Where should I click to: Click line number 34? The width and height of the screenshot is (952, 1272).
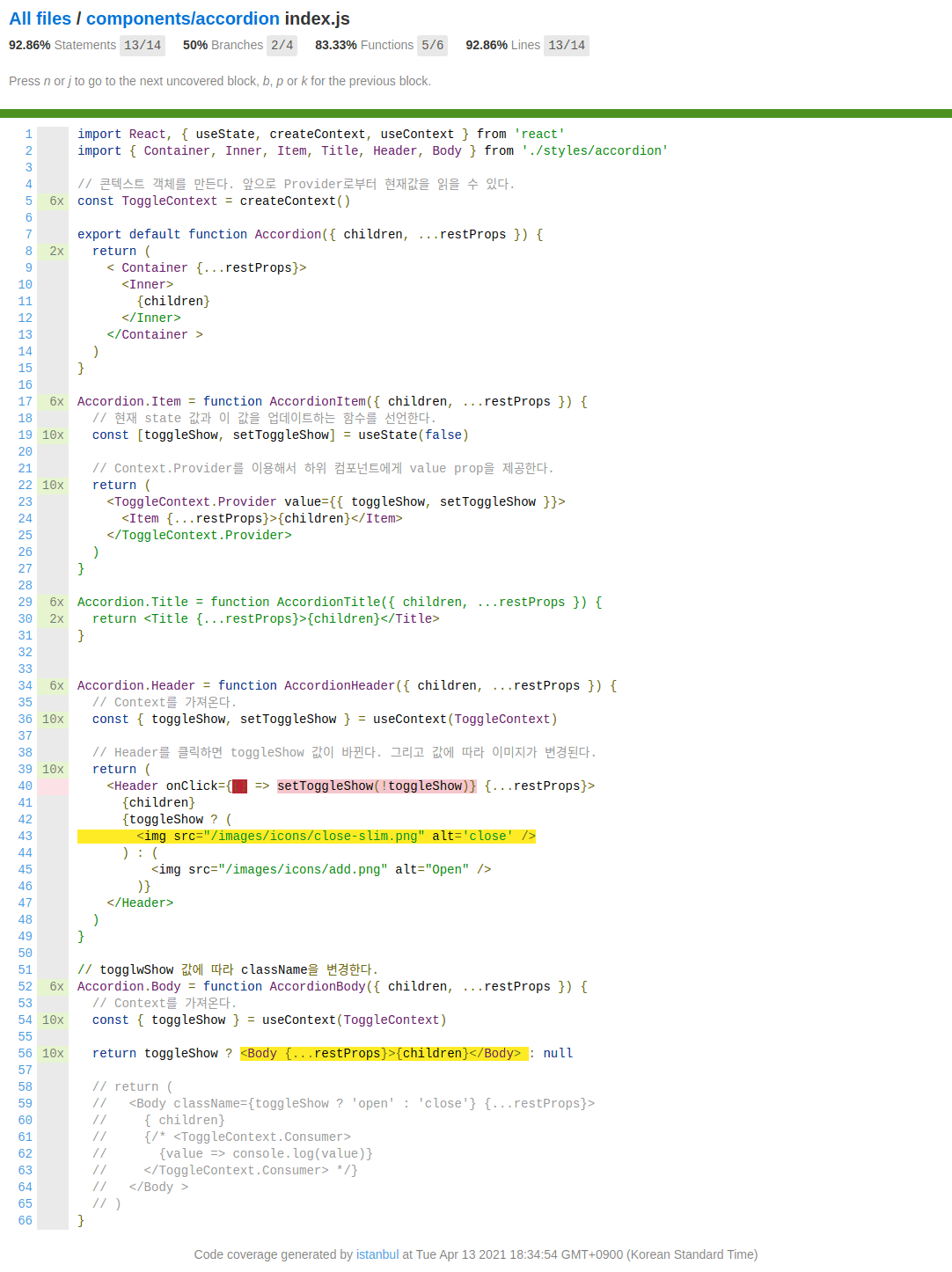click(x=26, y=686)
